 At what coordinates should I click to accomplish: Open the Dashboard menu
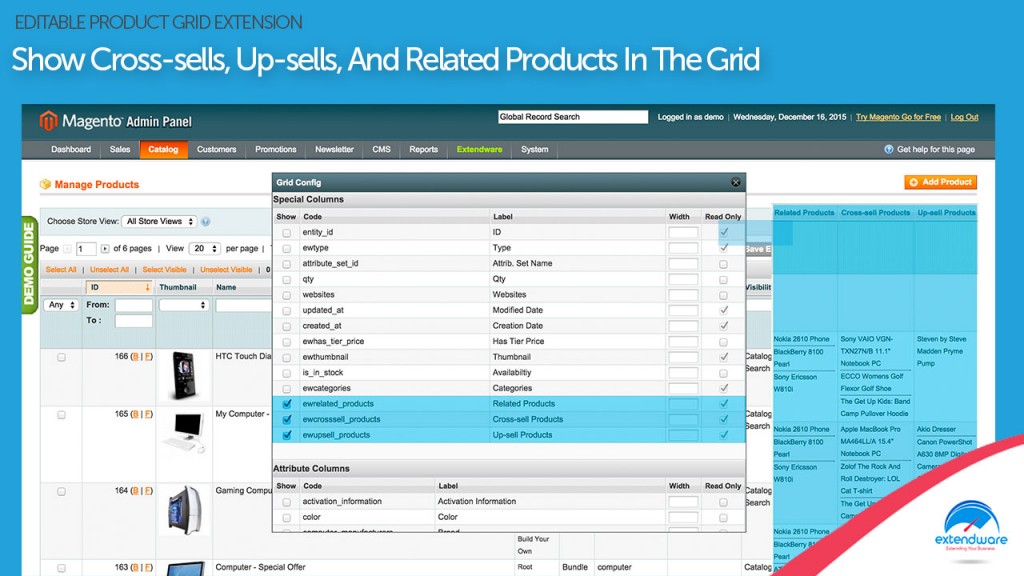click(x=71, y=150)
